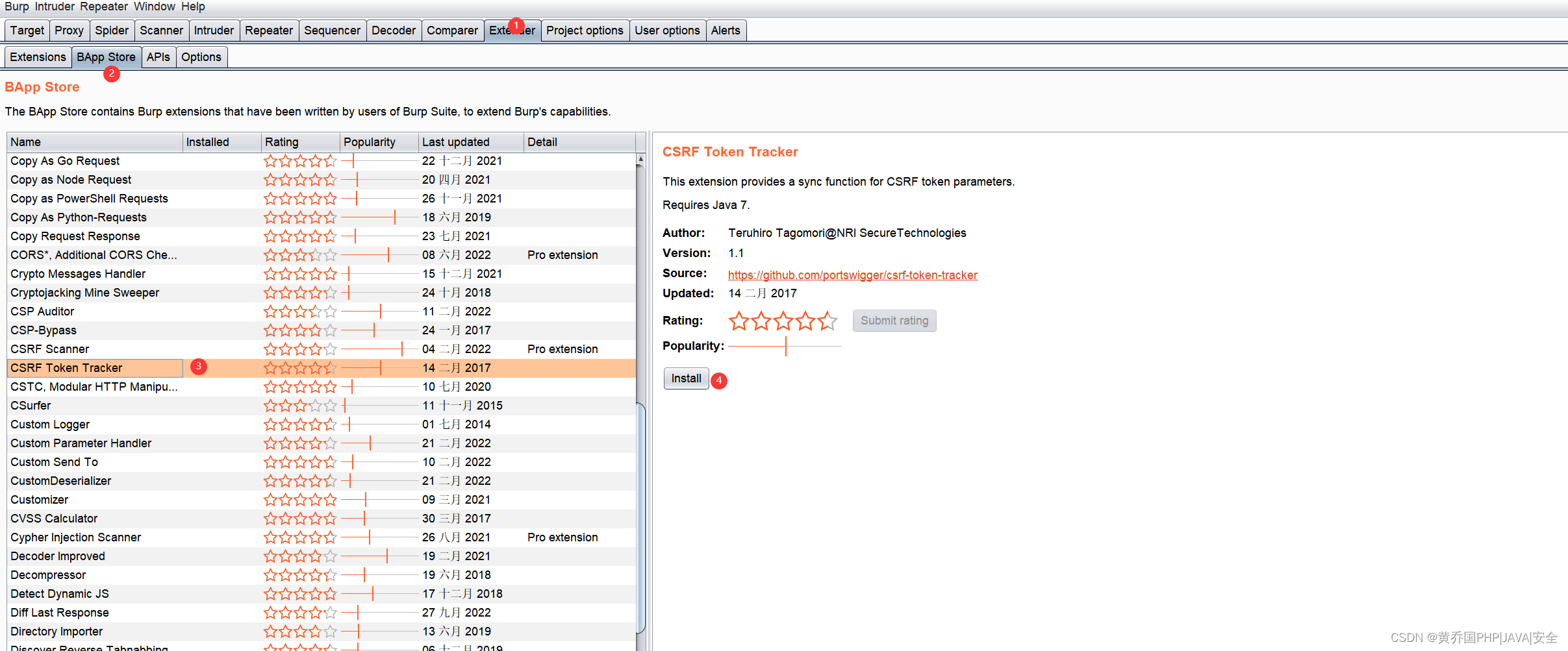Switch to the Sequencer tab
This screenshot has width=1568, height=651.
(x=332, y=31)
